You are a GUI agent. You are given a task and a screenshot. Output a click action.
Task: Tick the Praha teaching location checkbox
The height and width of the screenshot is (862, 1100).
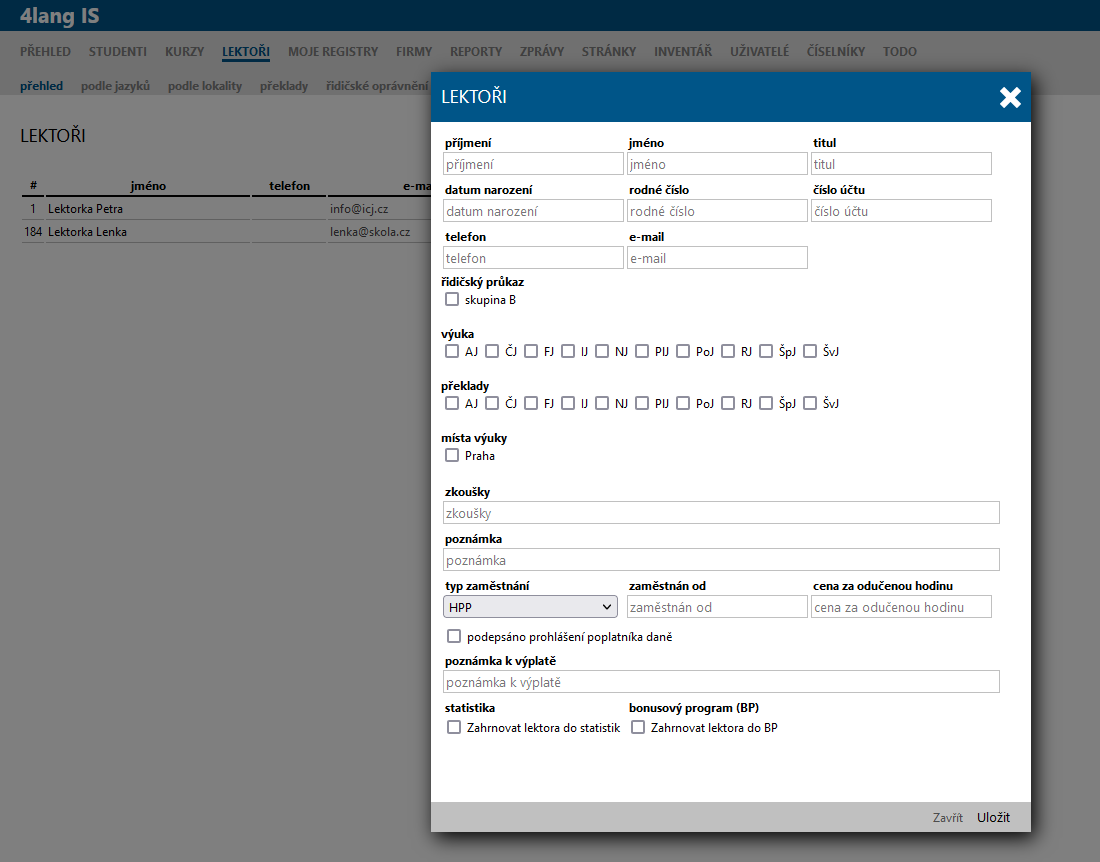click(x=452, y=455)
